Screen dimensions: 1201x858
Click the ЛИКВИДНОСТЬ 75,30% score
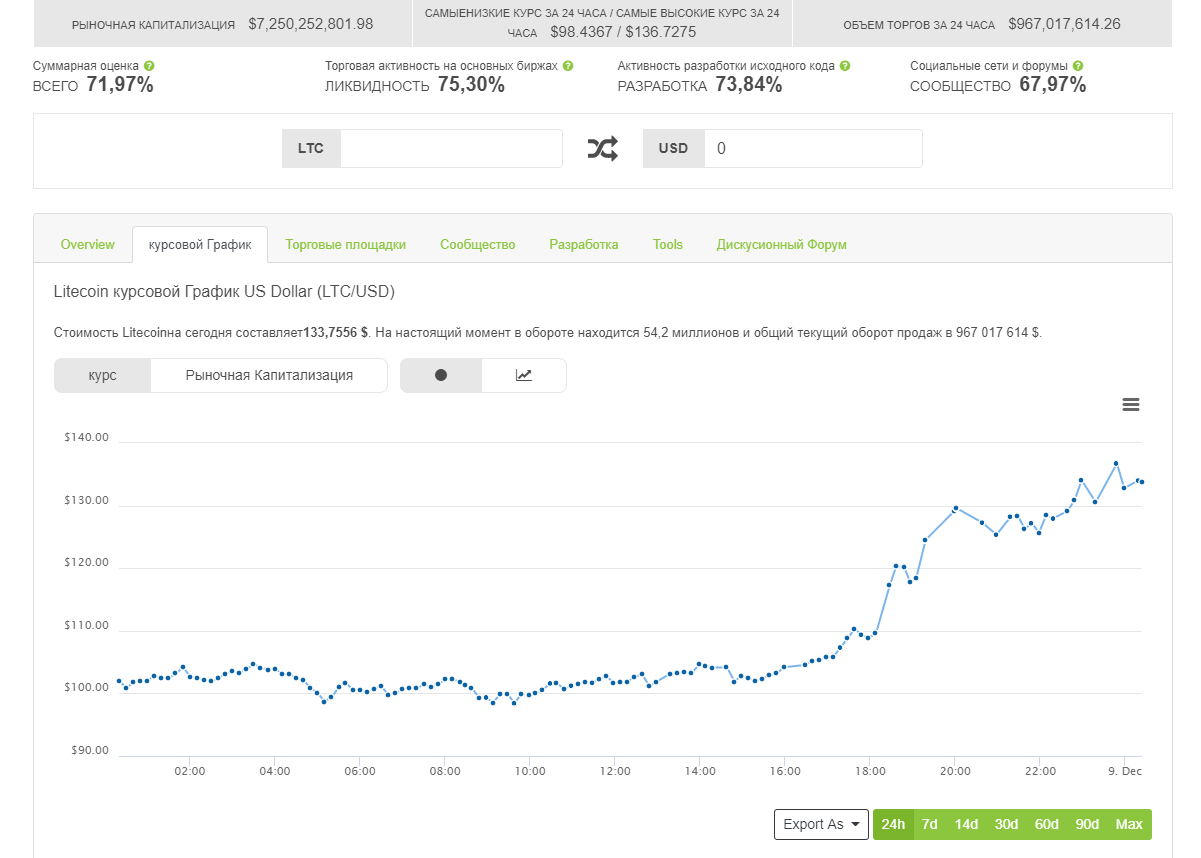tap(415, 86)
